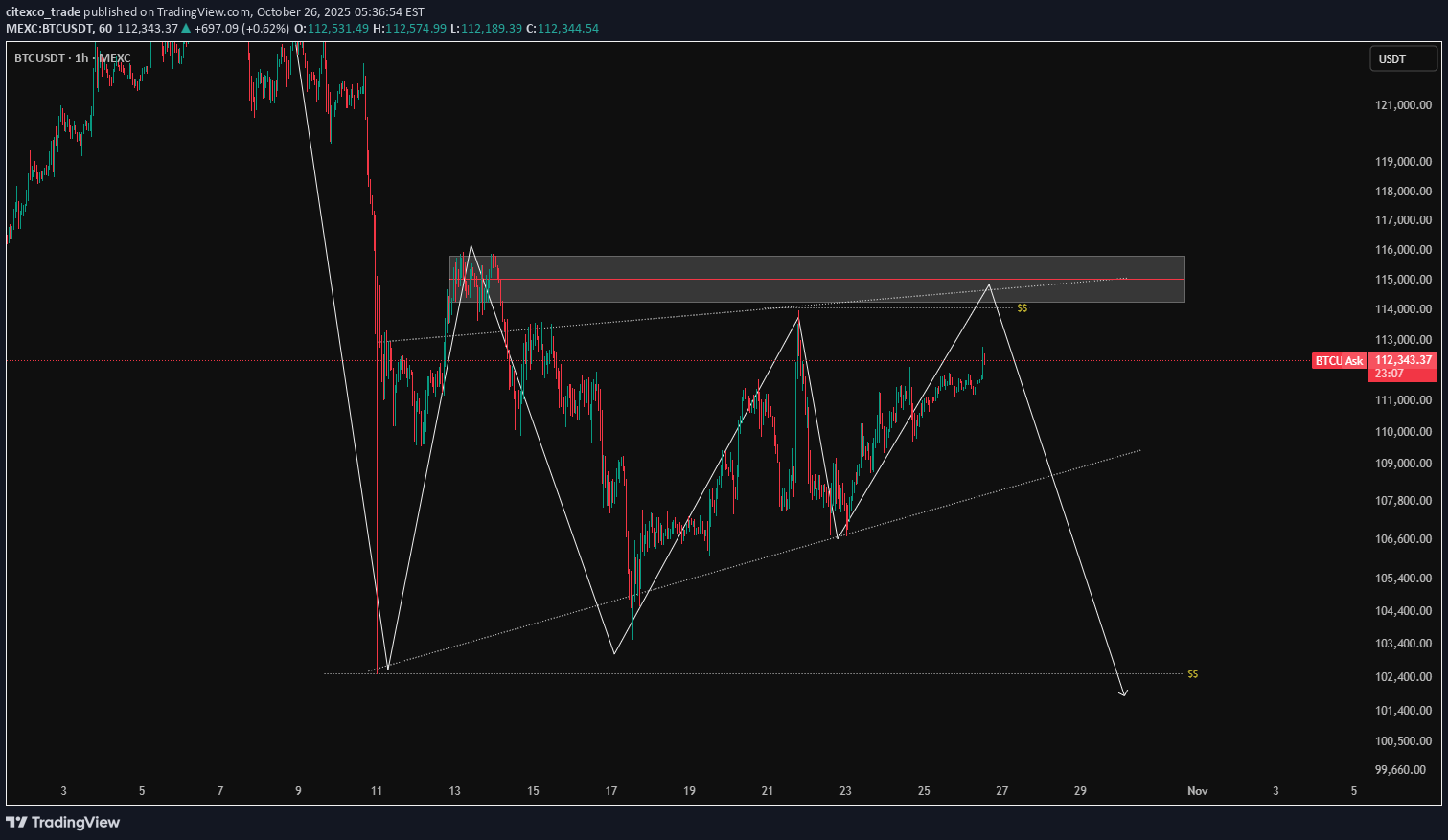Click the current price label 112,343.37
The width and height of the screenshot is (1448, 840).
pos(1402,360)
